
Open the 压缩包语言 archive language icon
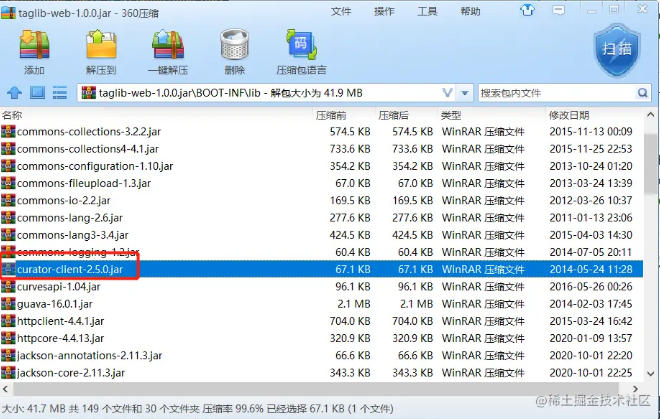301,45
